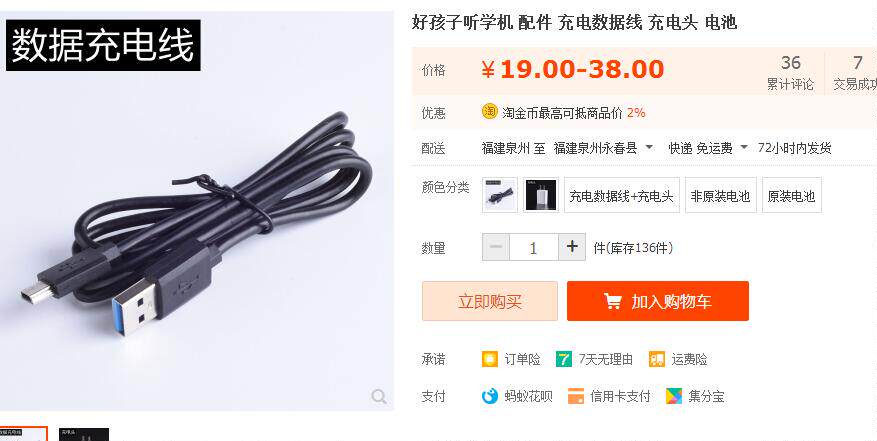
Task: Increase quantity with the plus button
Action: 572,247
